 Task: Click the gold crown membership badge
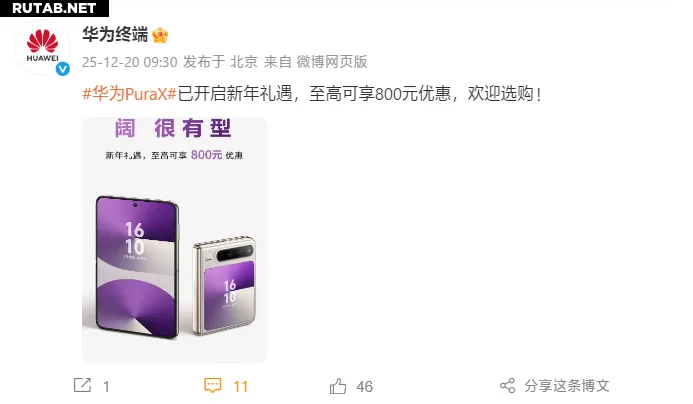[x=160, y=35]
